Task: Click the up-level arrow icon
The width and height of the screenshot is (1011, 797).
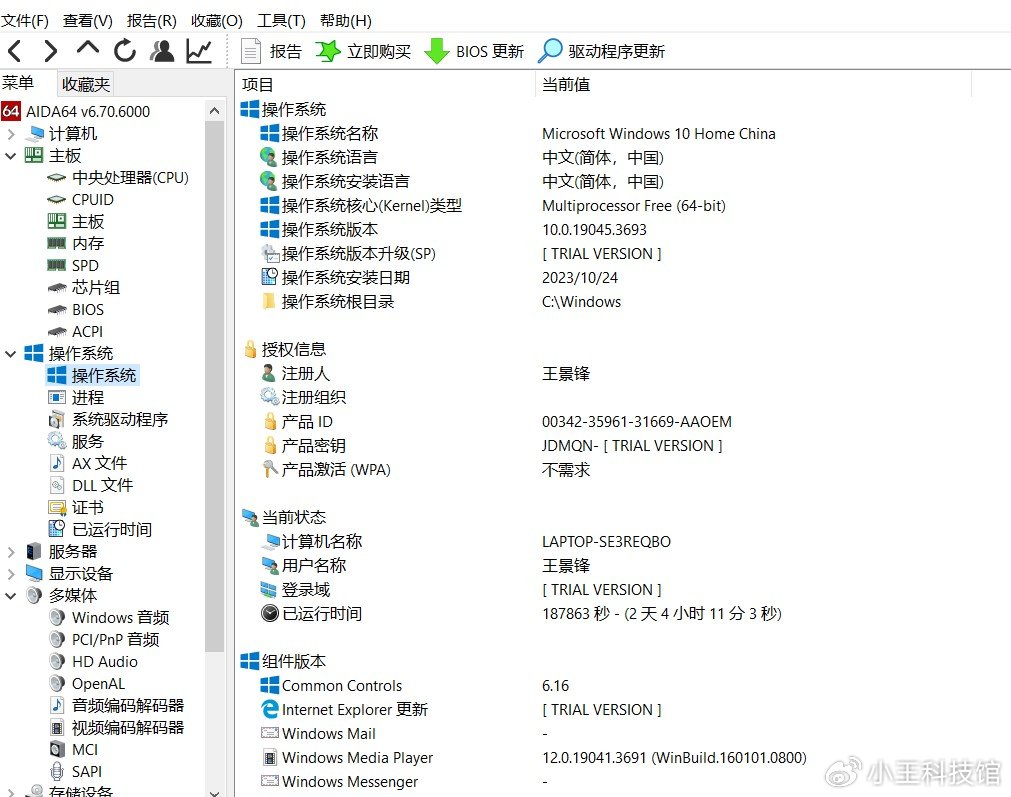Action: (88, 49)
